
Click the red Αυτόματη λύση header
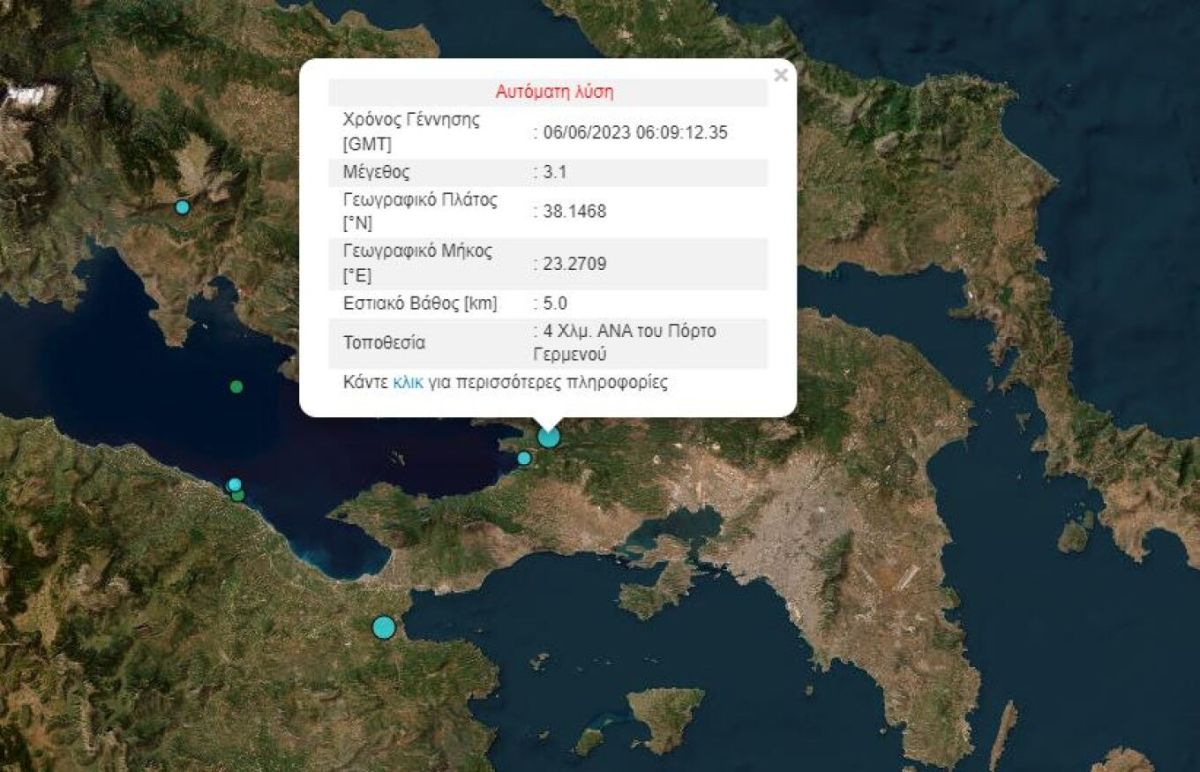click(554, 92)
